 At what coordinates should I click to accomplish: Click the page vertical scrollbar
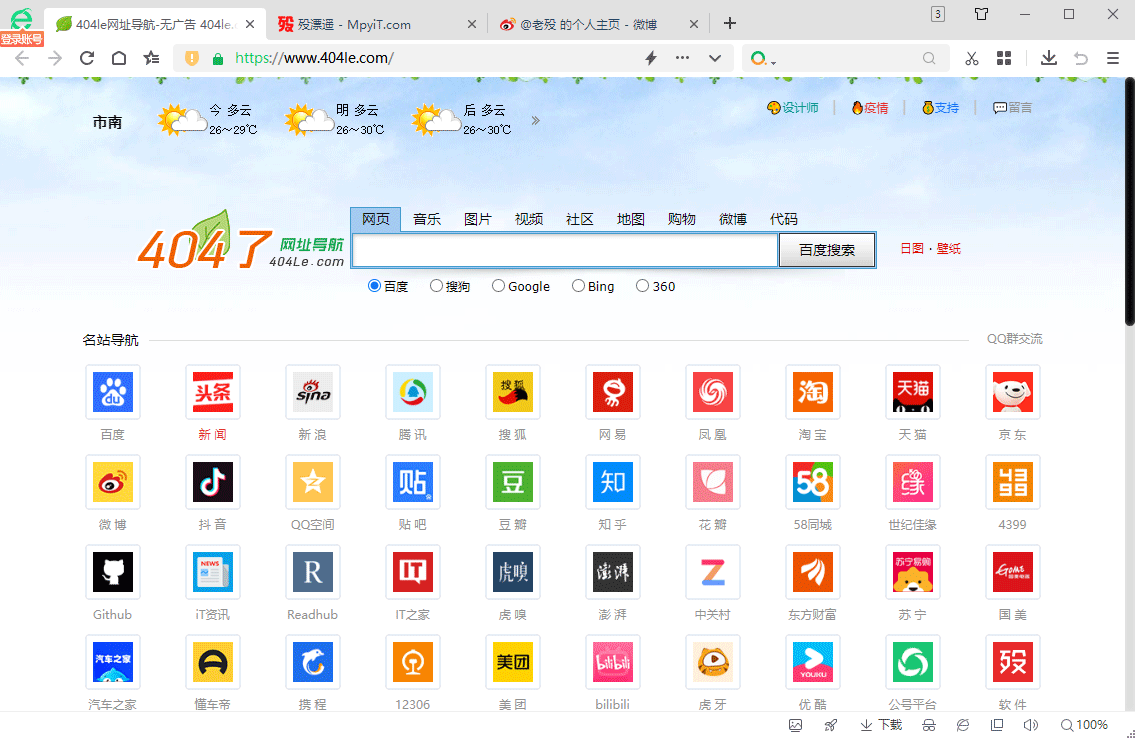coord(1129,203)
